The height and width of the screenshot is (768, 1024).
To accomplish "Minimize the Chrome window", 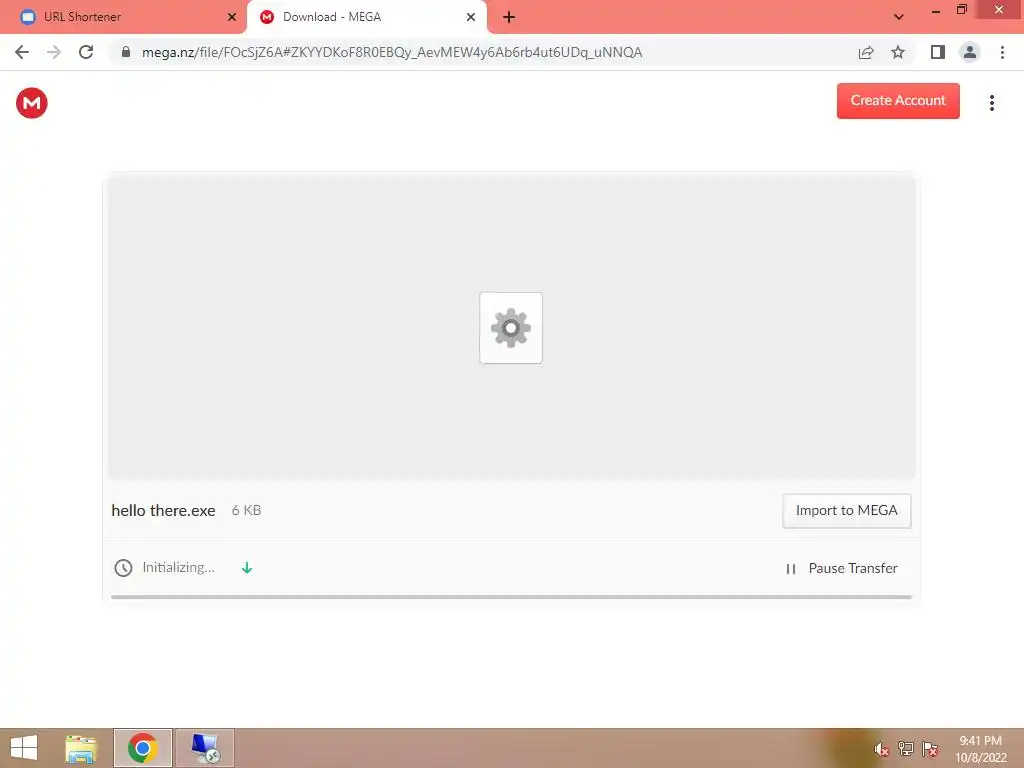I will click(x=936, y=10).
